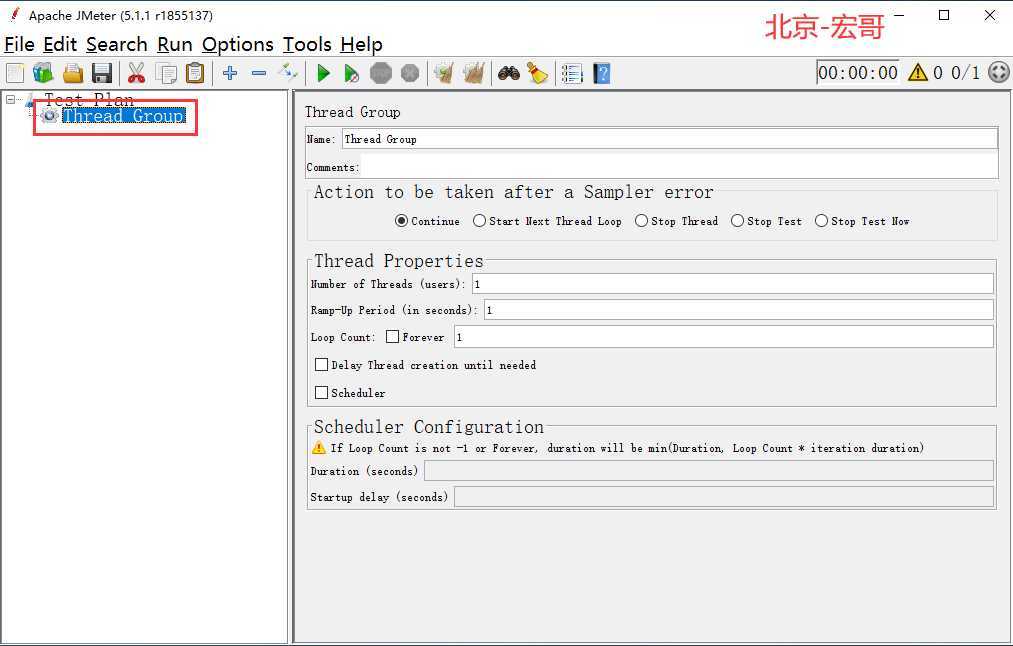
Task: Click the Clear broom icon
Action: (x=444, y=73)
